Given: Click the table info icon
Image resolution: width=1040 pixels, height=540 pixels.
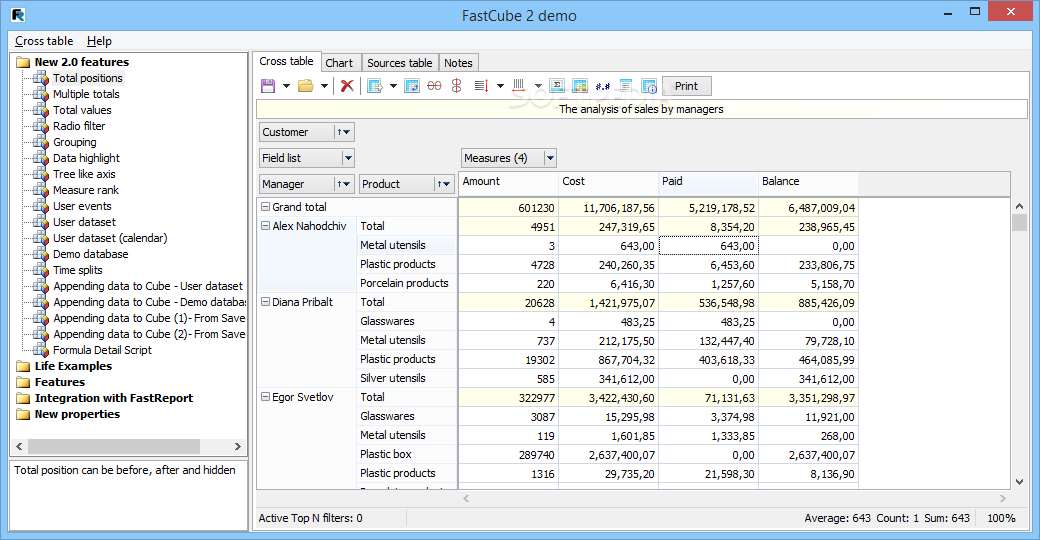Looking at the screenshot, I should tap(649, 86).
